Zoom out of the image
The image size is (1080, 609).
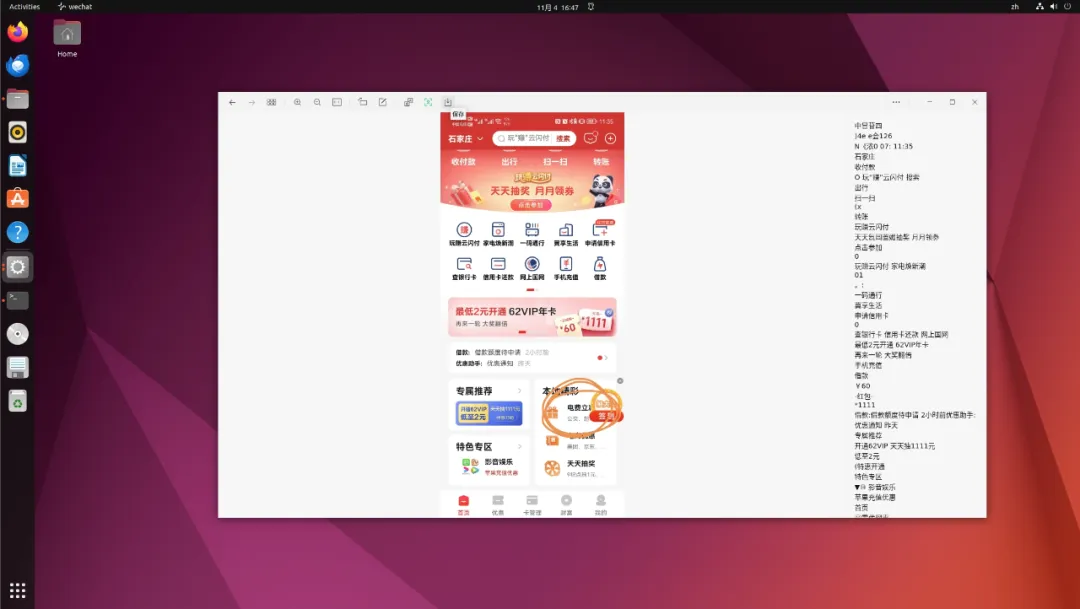tap(318, 102)
